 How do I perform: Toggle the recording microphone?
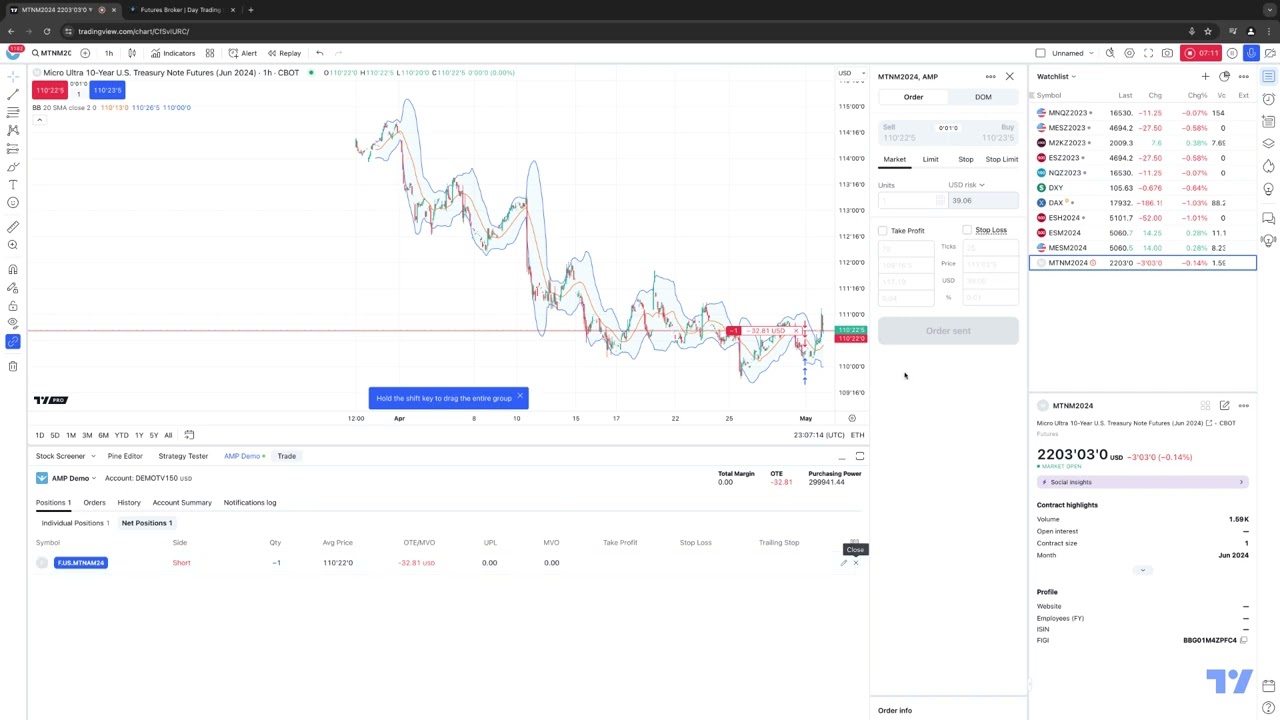(1251, 53)
